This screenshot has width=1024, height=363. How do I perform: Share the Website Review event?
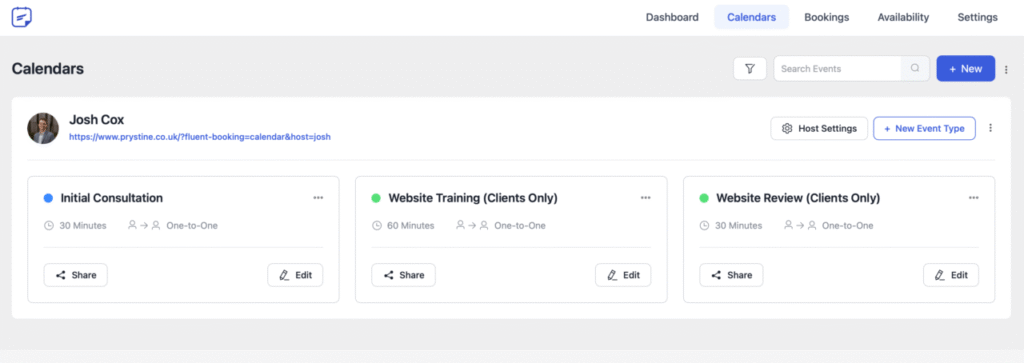coord(731,275)
